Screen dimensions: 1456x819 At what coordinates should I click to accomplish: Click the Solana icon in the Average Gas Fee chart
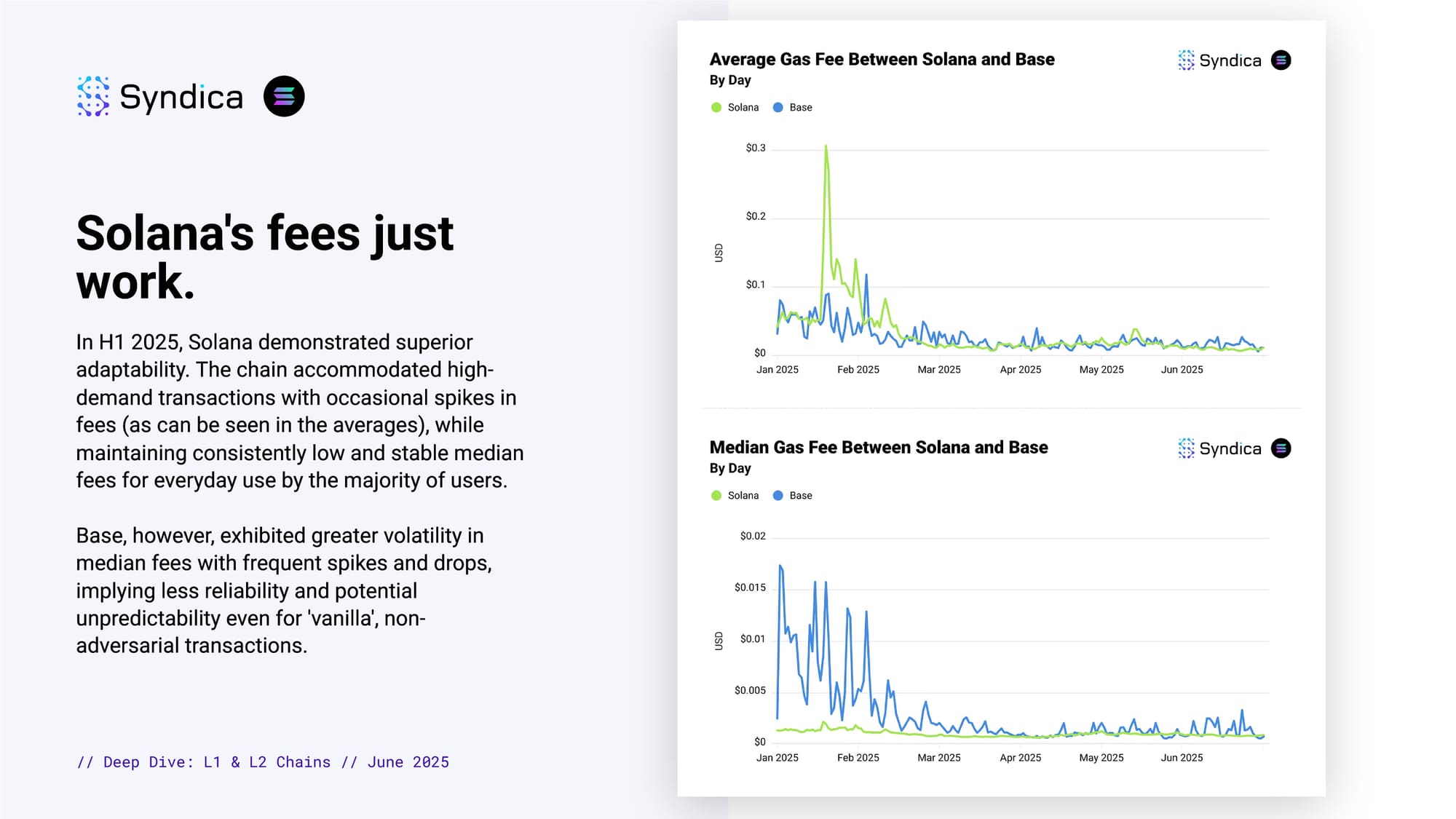pos(1281,60)
